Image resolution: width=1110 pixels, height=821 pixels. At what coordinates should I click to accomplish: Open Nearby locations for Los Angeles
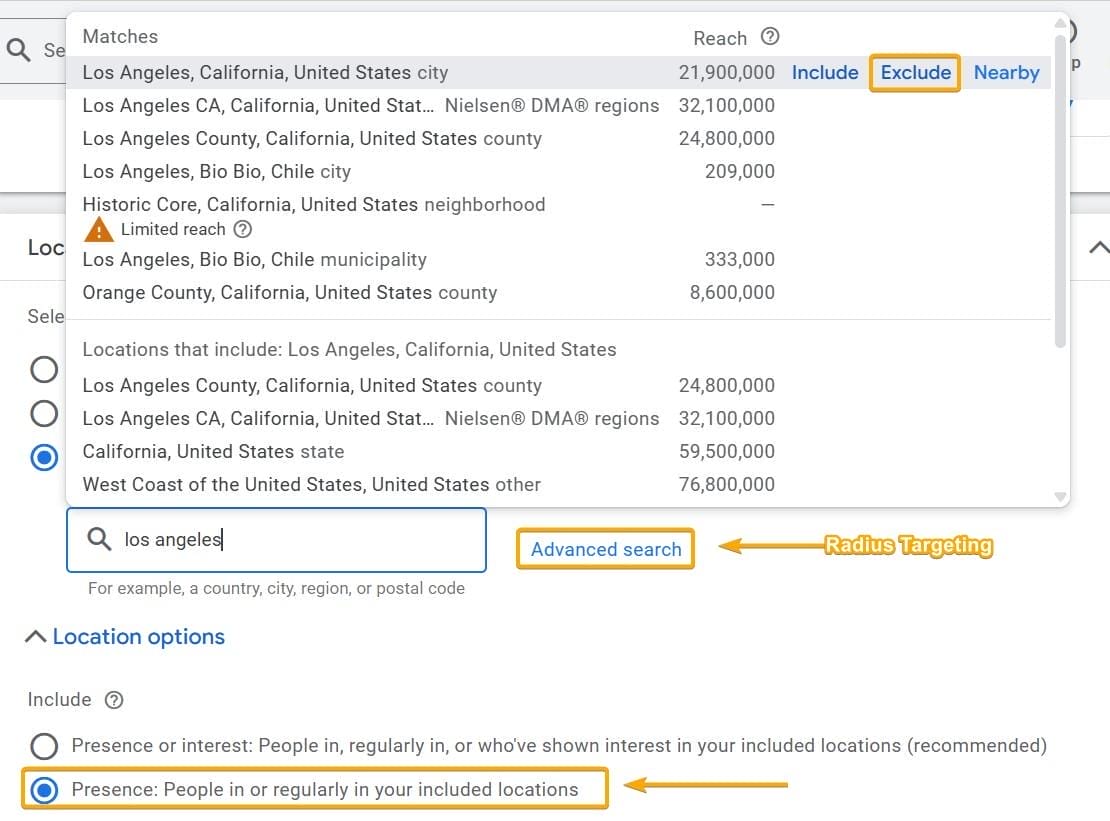tap(1006, 73)
